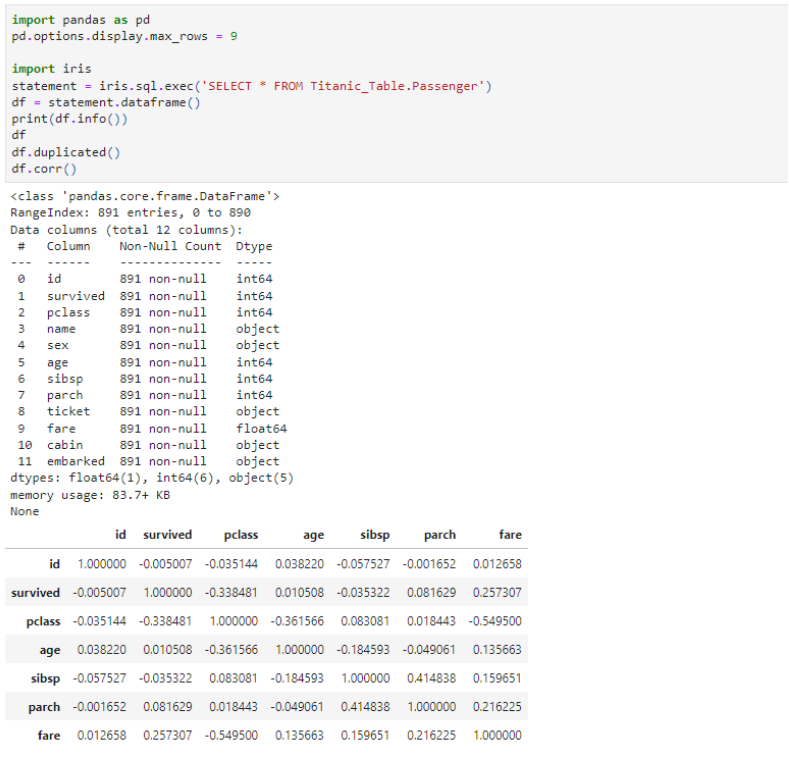Click the print(df.info()) code line

[x=70, y=119]
